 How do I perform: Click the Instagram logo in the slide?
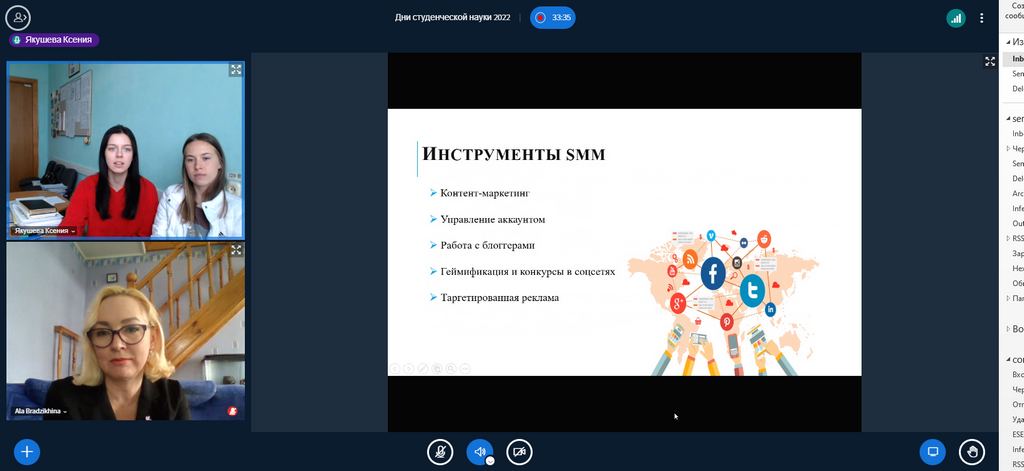pyautogui.click(x=737, y=263)
